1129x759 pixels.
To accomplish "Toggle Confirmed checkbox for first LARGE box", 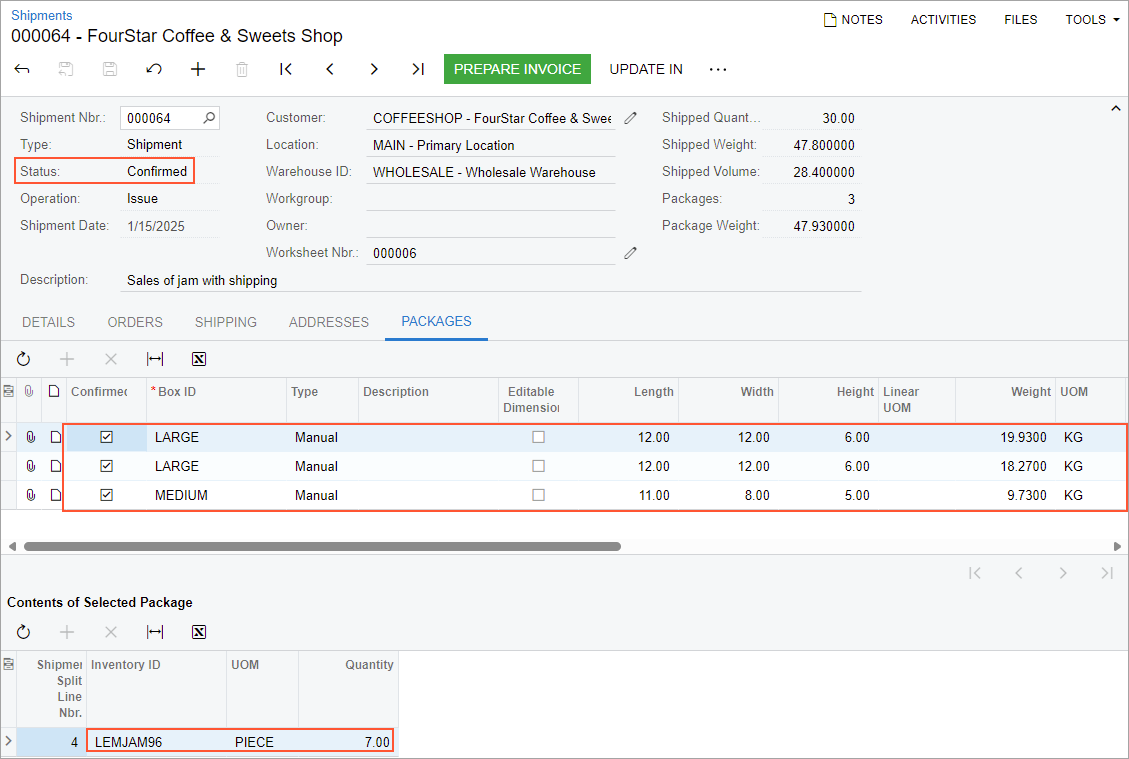I will click(107, 437).
